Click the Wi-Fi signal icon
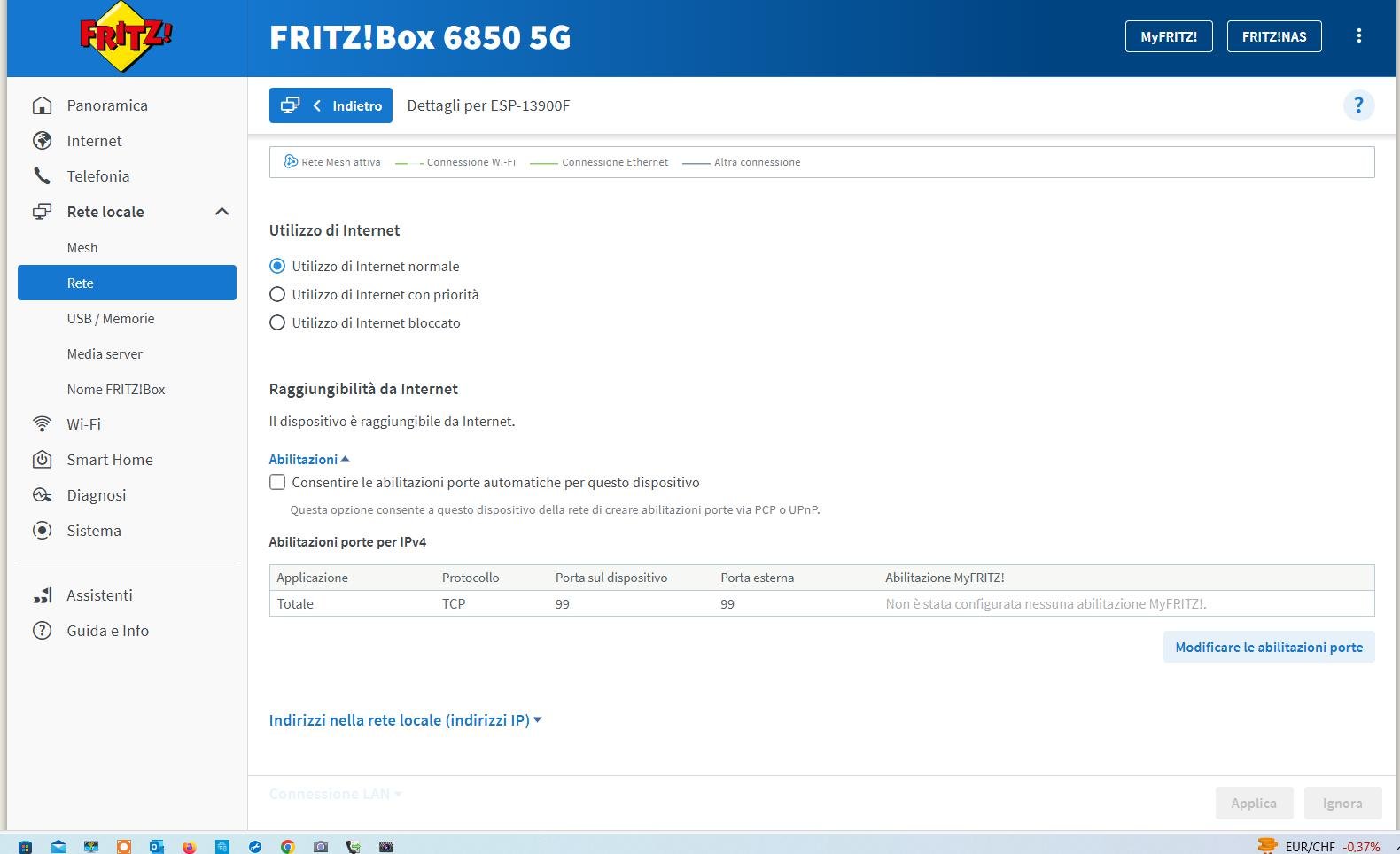The width and height of the screenshot is (1400, 854). [42, 424]
